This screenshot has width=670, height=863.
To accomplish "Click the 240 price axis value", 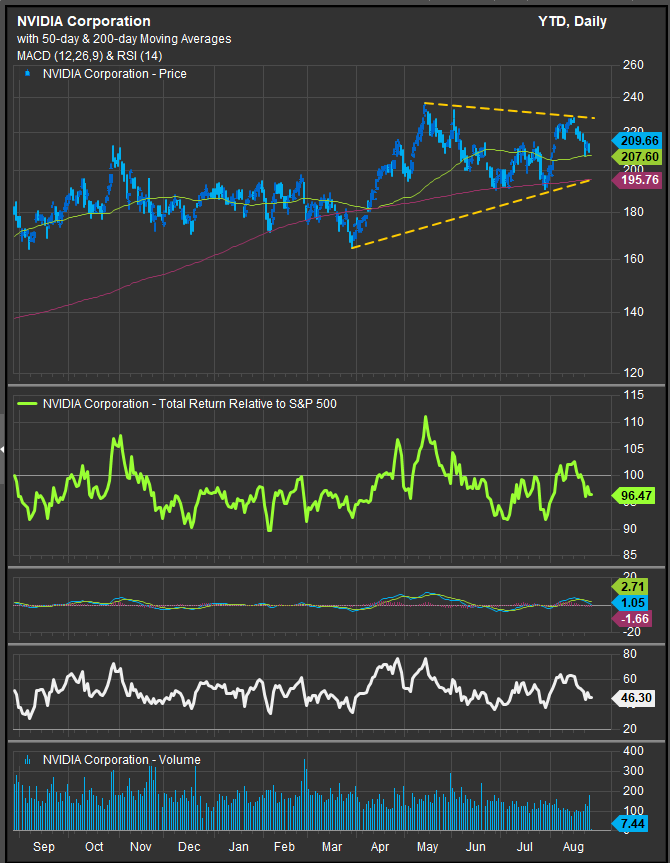I will (x=633, y=97).
